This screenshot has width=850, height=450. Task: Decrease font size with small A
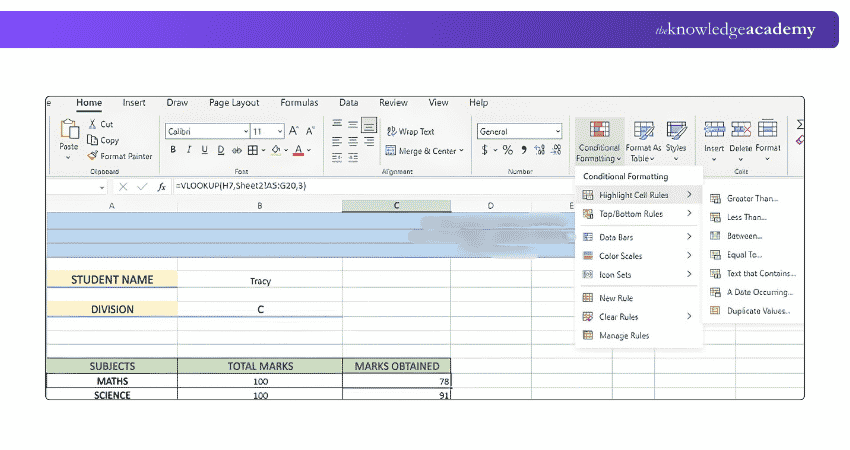pyautogui.click(x=310, y=131)
